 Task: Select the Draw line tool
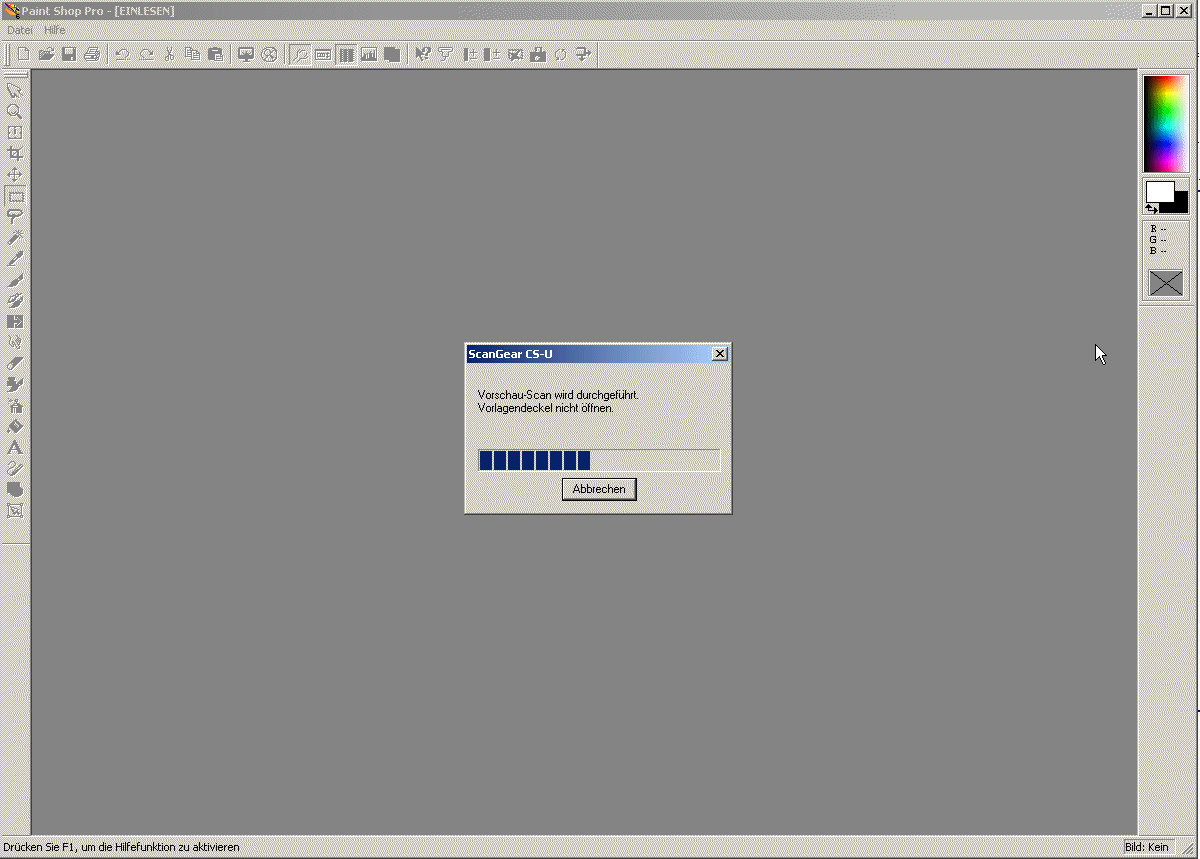15,469
